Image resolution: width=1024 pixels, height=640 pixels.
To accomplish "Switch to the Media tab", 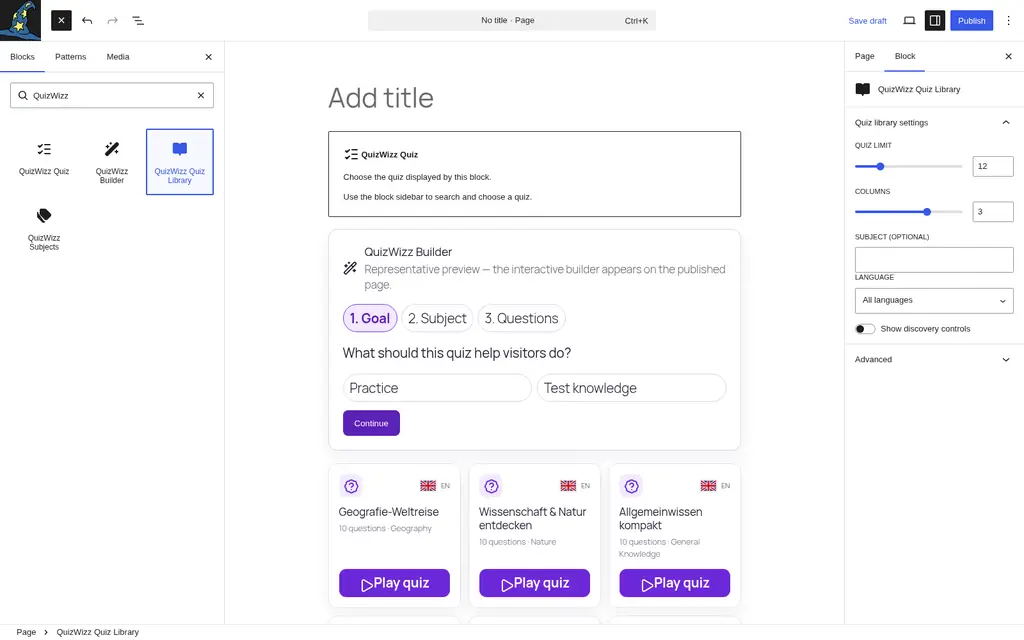I will click(x=118, y=57).
